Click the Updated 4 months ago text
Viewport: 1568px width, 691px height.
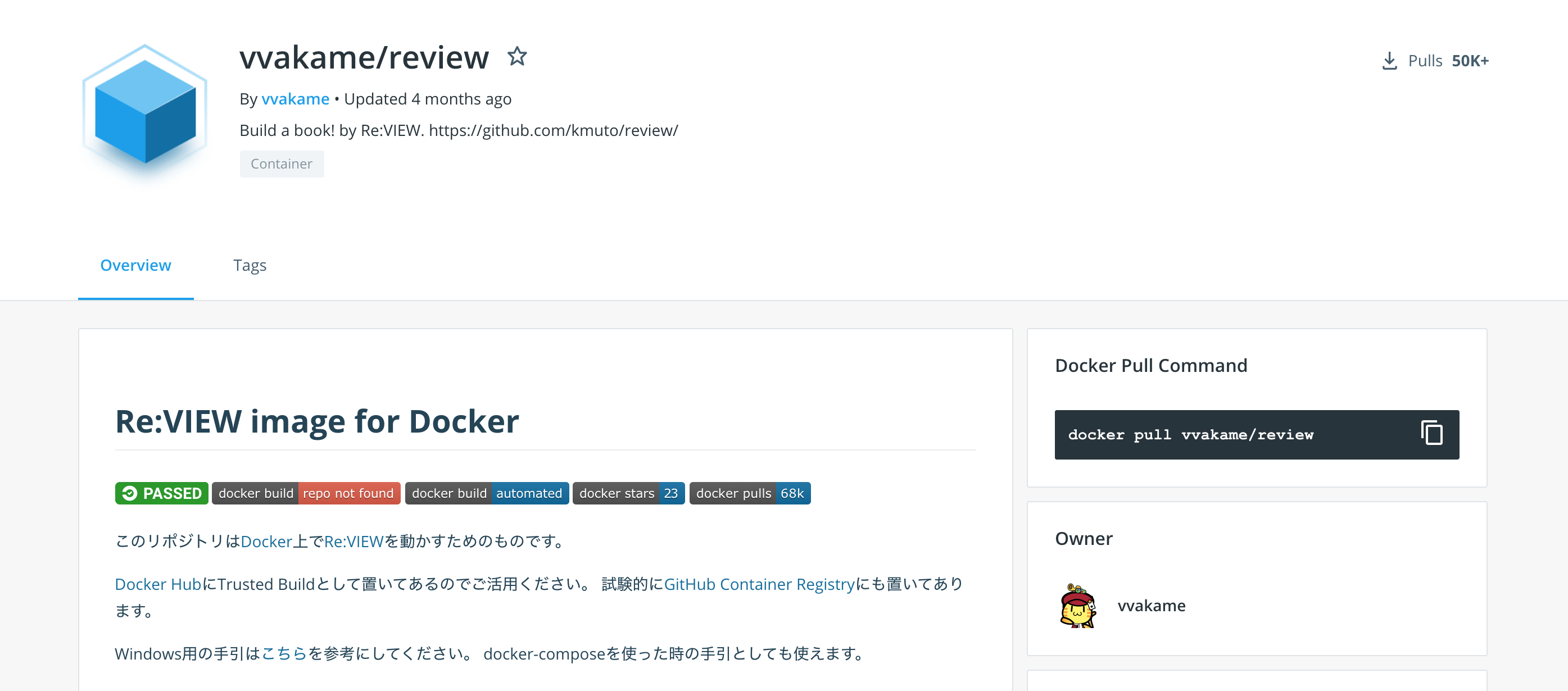427,98
